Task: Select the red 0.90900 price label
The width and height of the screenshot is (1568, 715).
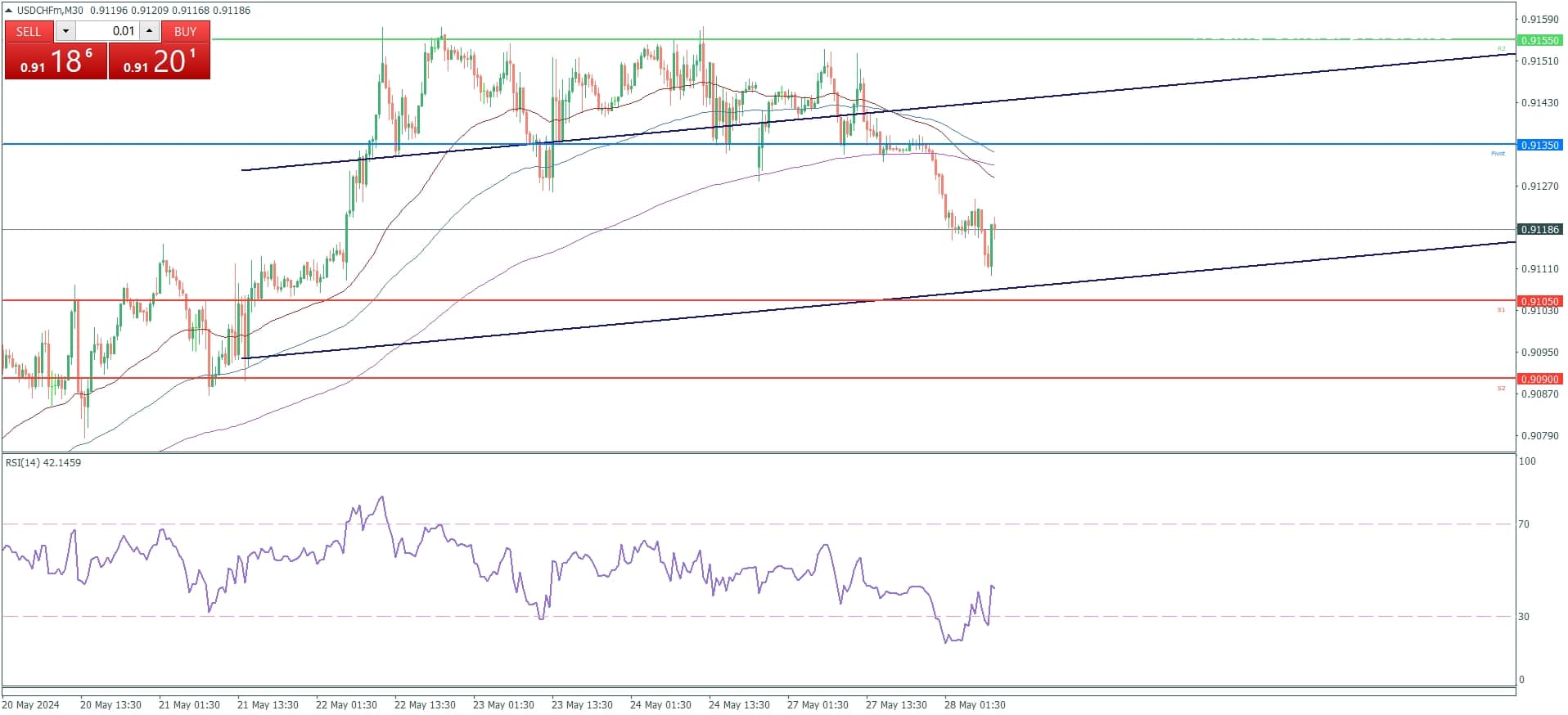Action: (1539, 379)
